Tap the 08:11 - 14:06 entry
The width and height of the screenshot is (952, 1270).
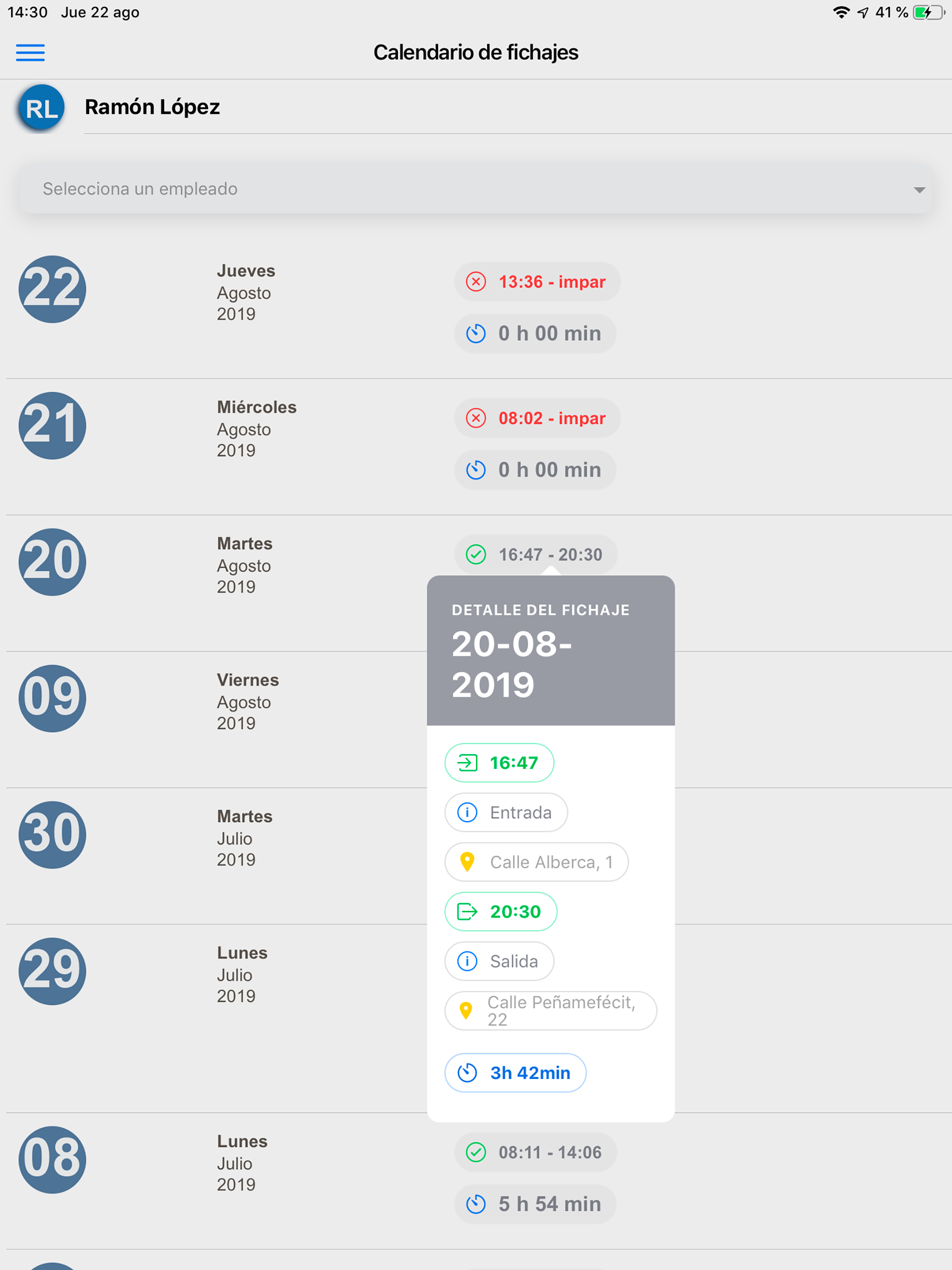click(535, 1152)
